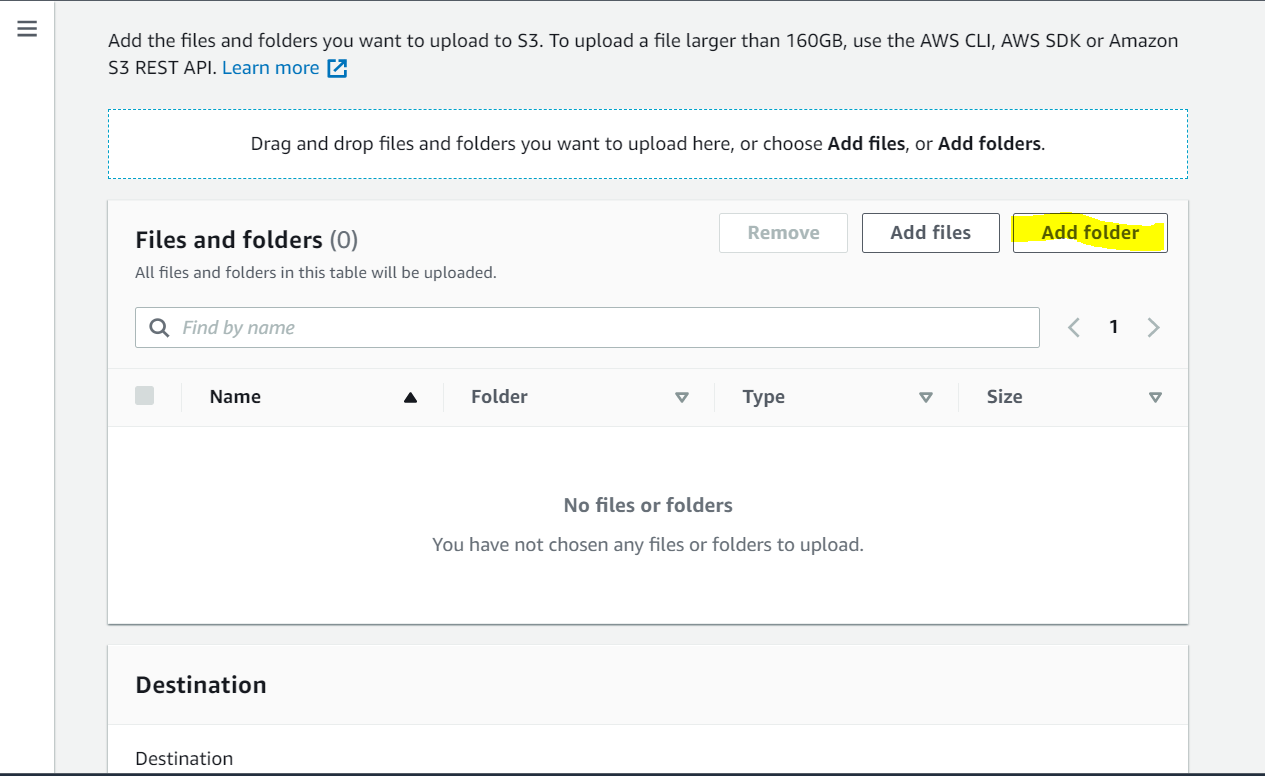Sort by the Type column arrow
This screenshot has width=1265, height=776.
[926, 398]
